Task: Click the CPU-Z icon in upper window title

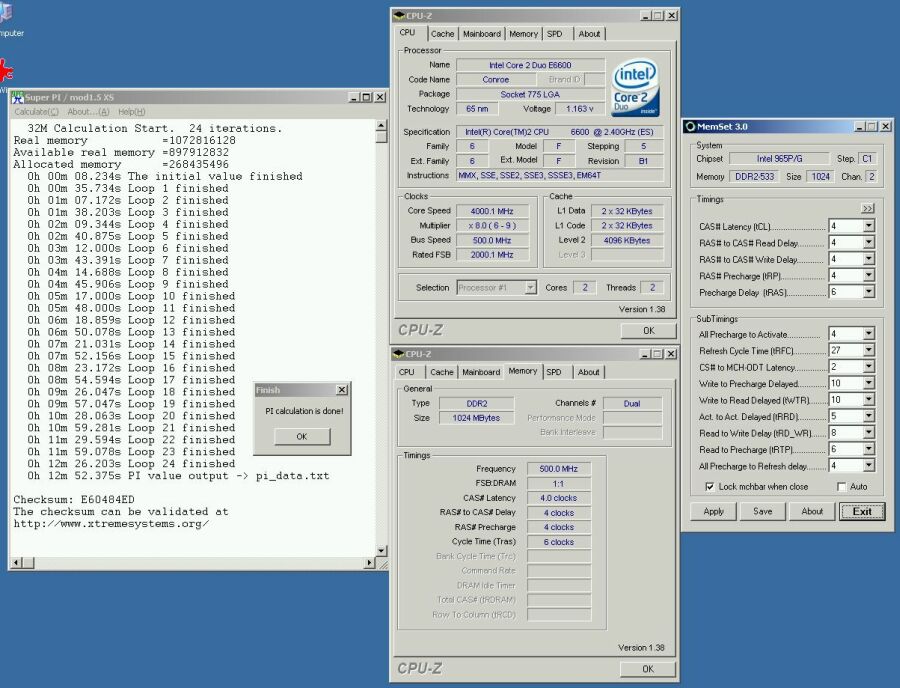Action: 399,15
